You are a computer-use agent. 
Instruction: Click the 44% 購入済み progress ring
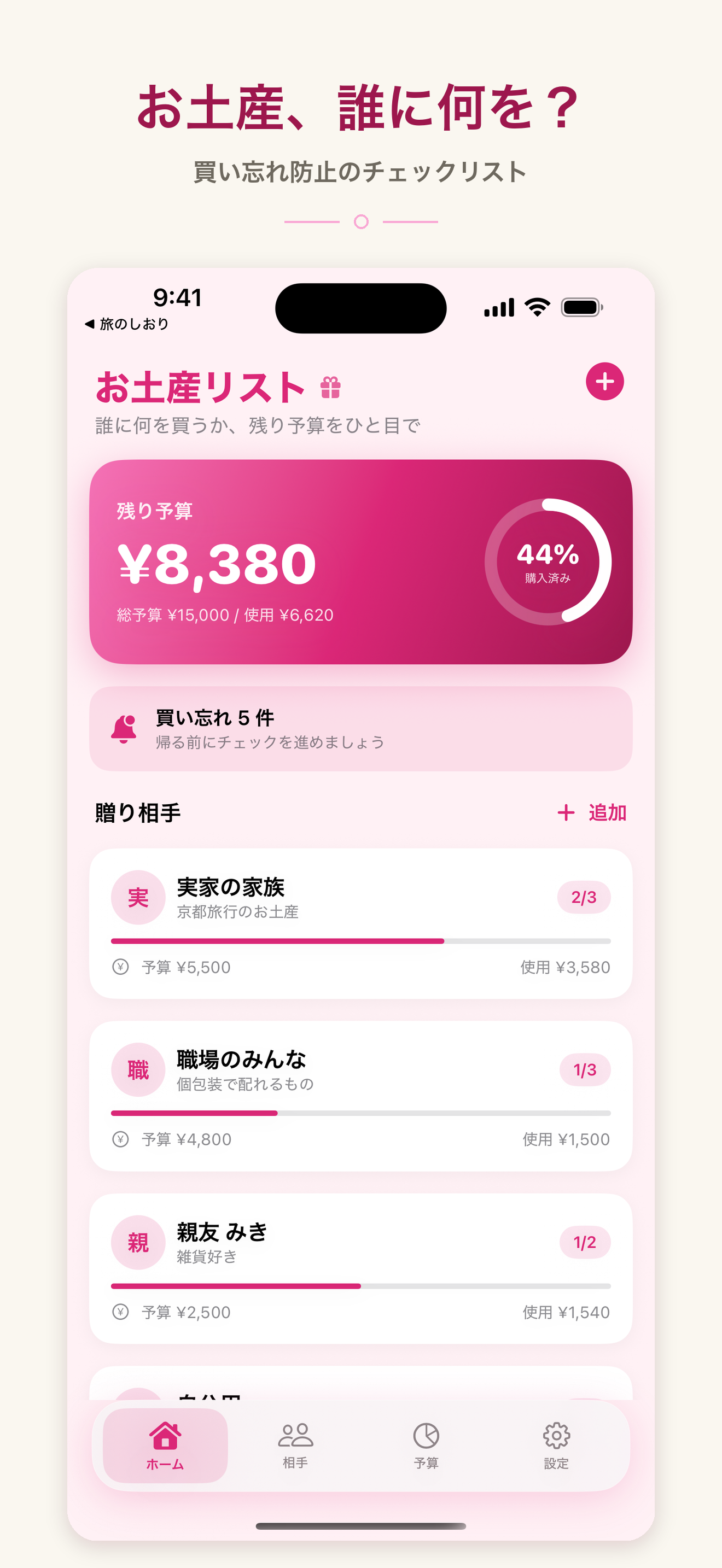tap(548, 562)
